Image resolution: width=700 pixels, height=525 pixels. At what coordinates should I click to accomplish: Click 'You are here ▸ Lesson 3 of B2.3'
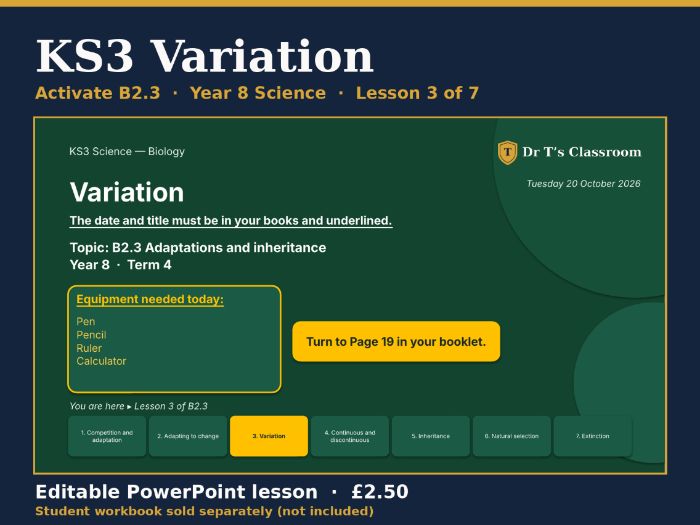[x=138, y=406]
